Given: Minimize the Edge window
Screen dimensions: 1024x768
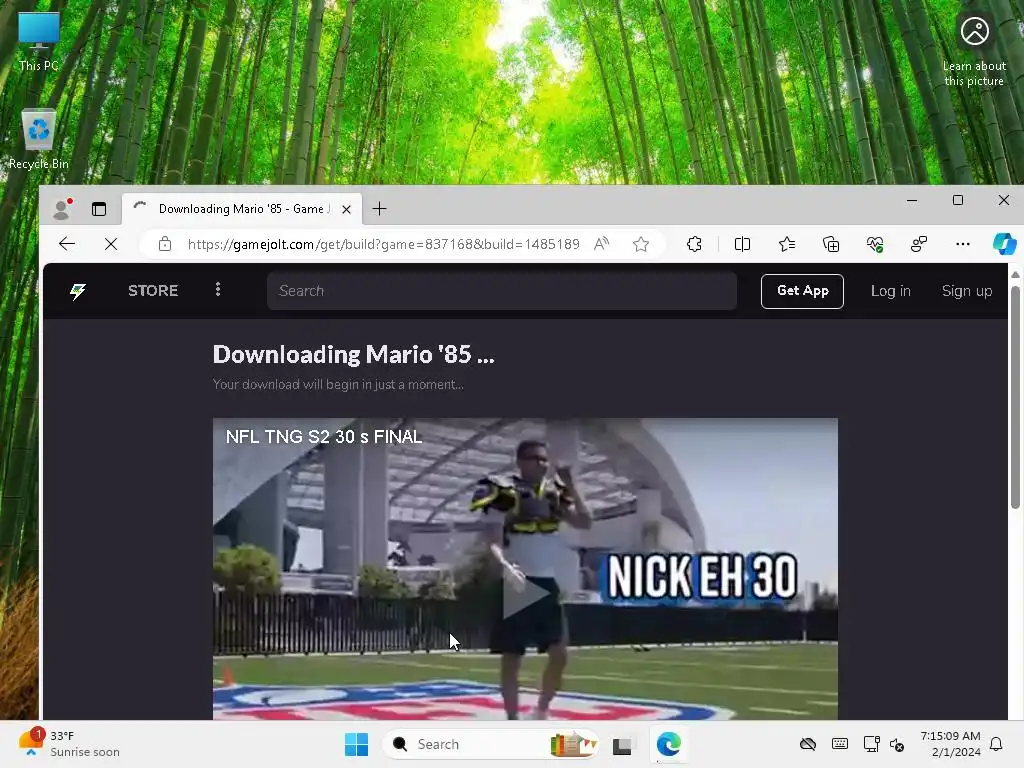Looking at the screenshot, I should point(912,200).
